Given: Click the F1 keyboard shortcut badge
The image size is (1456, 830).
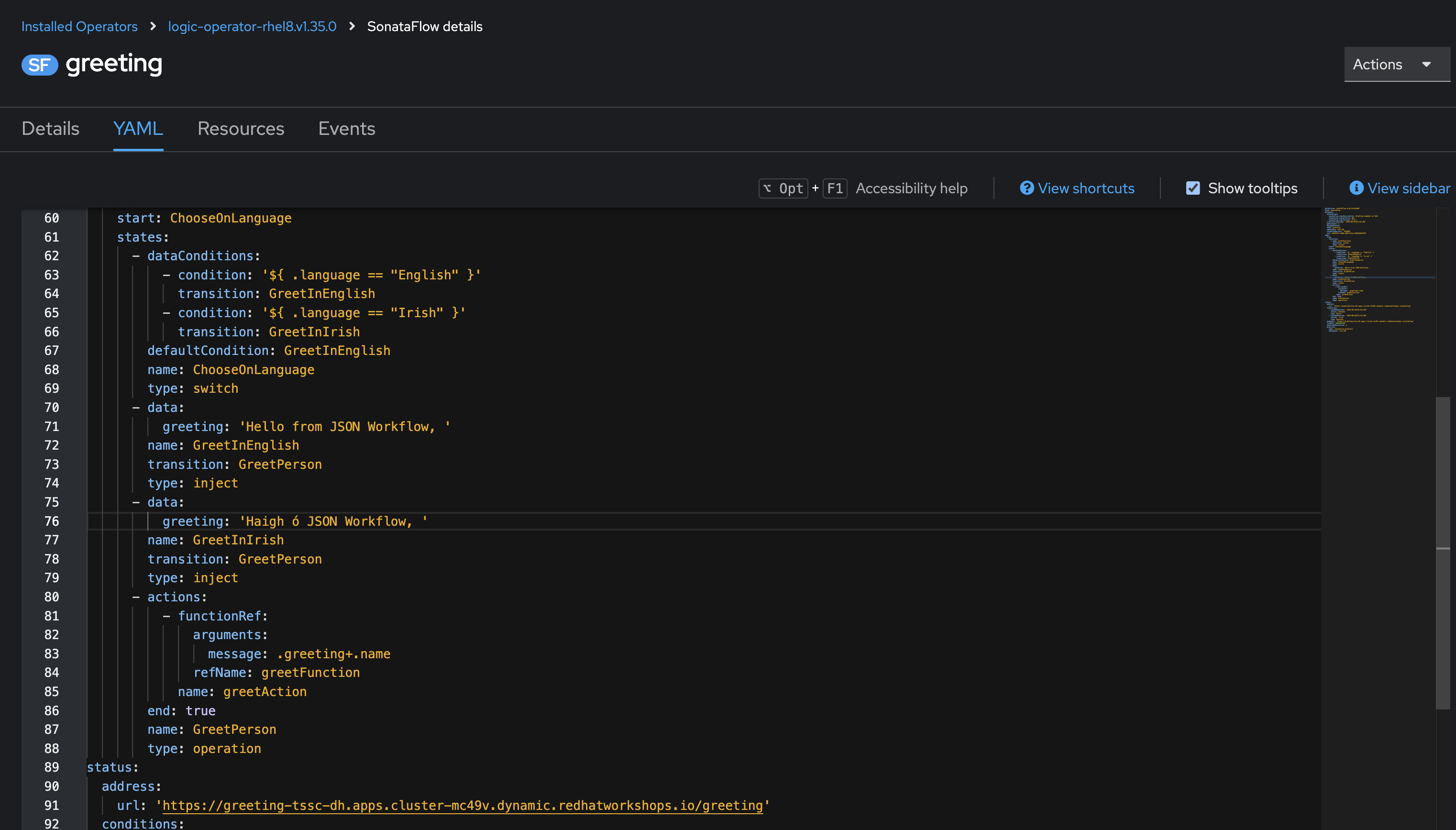Looking at the screenshot, I should pyautogui.click(x=835, y=188).
